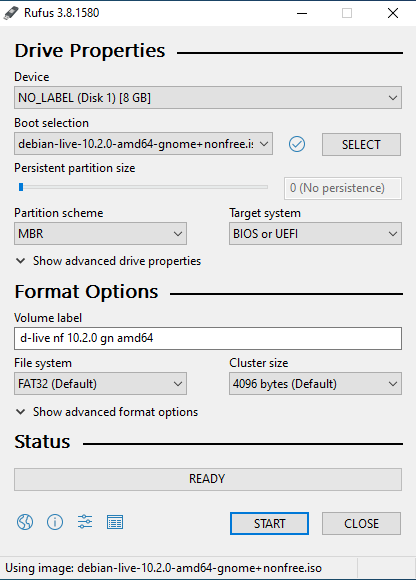Minimize the Rufus window
This screenshot has width=416, height=580.
302,13
